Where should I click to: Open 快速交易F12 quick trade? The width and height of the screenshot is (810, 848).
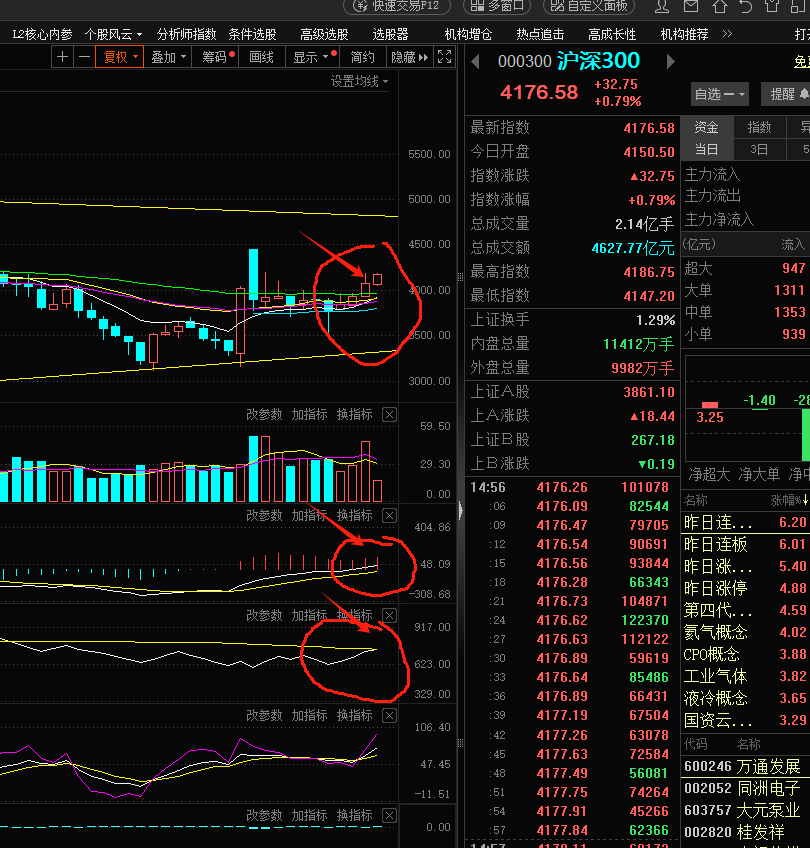(397, 6)
